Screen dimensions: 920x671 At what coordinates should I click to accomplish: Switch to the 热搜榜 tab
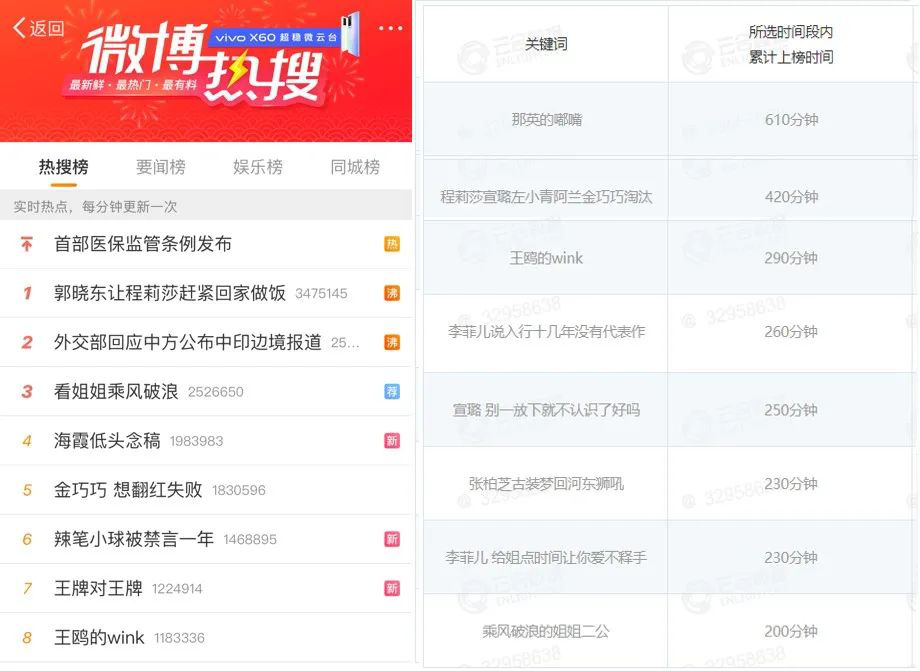63,167
